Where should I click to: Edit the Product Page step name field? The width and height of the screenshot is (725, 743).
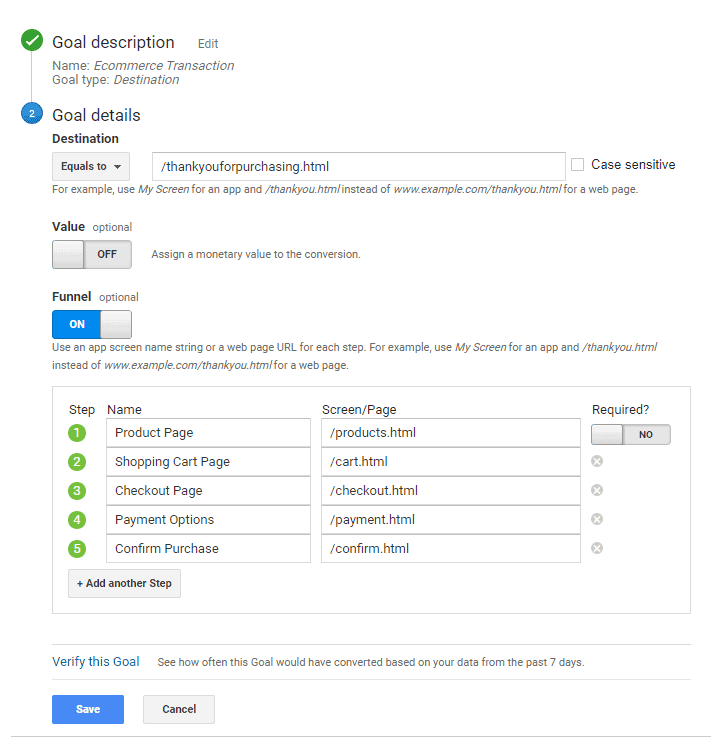point(208,433)
